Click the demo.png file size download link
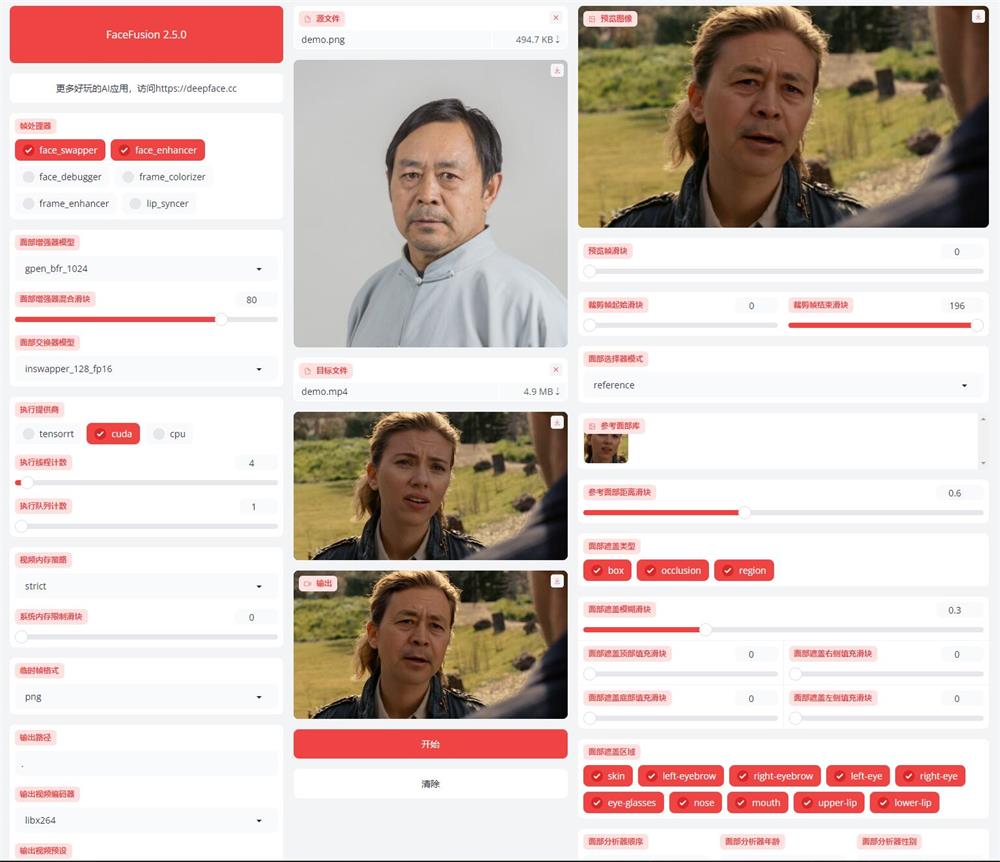The image size is (1000, 862). point(538,40)
